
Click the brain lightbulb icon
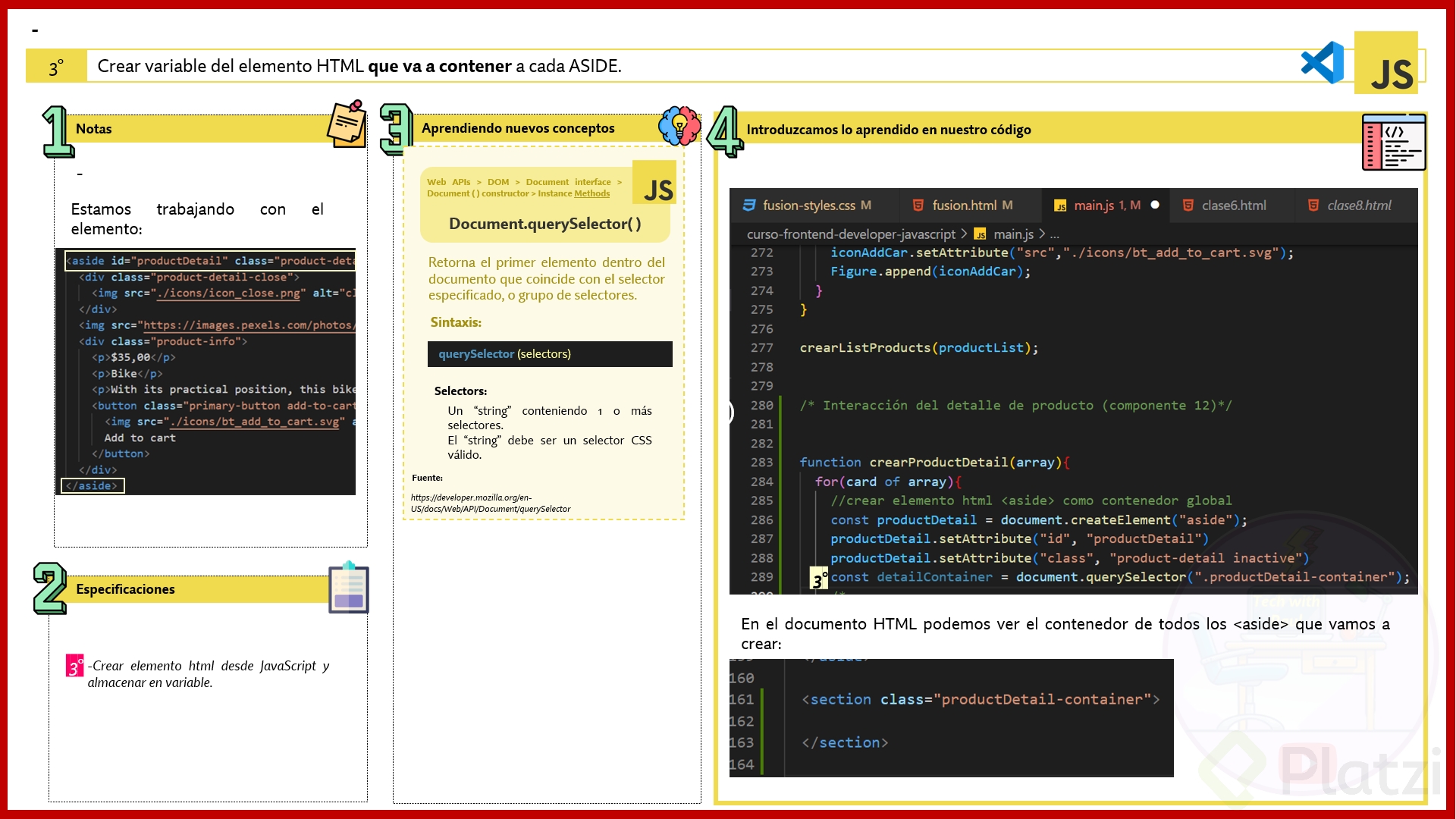[679, 125]
